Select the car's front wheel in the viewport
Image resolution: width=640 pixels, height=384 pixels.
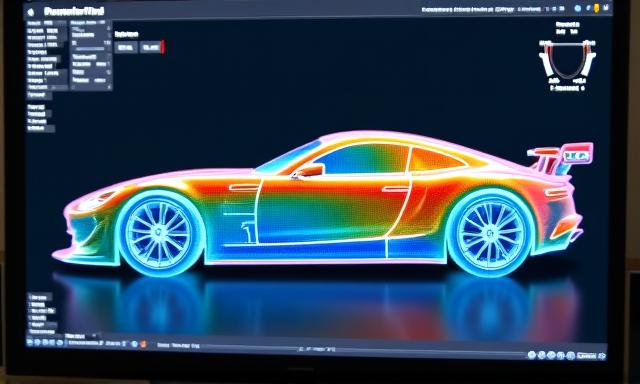(x=159, y=234)
